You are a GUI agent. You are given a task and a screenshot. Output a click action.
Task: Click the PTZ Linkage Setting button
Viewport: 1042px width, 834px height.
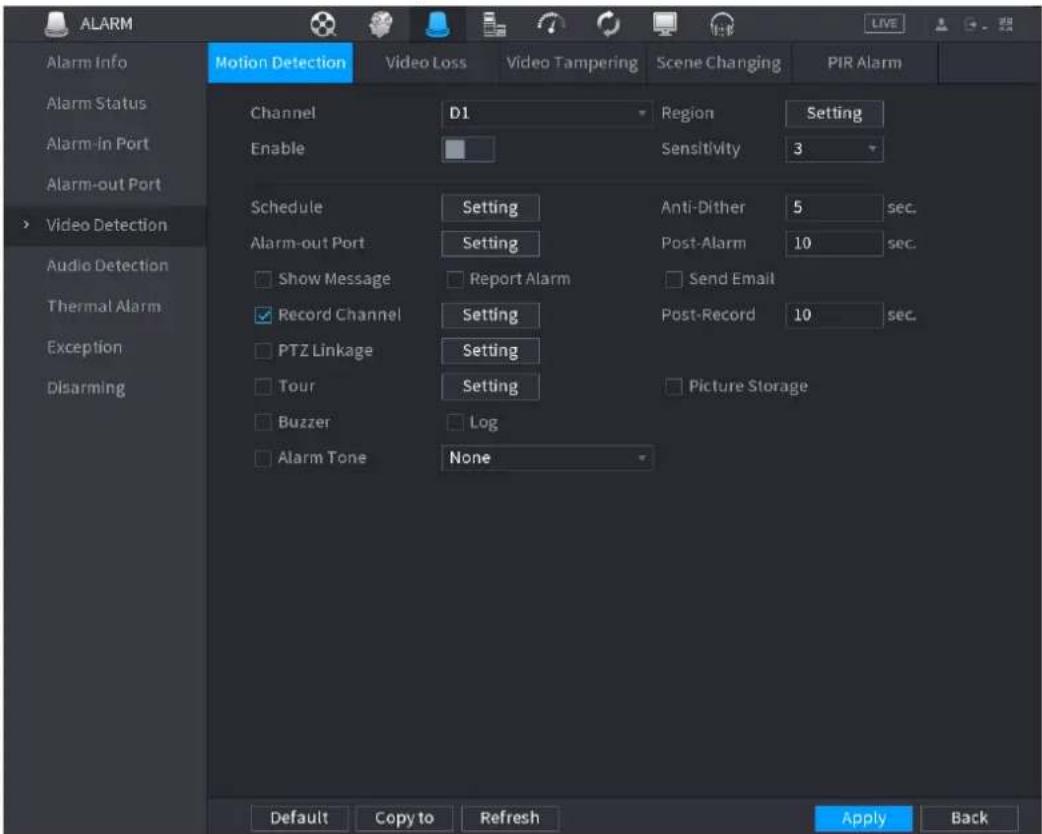tap(490, 351)
